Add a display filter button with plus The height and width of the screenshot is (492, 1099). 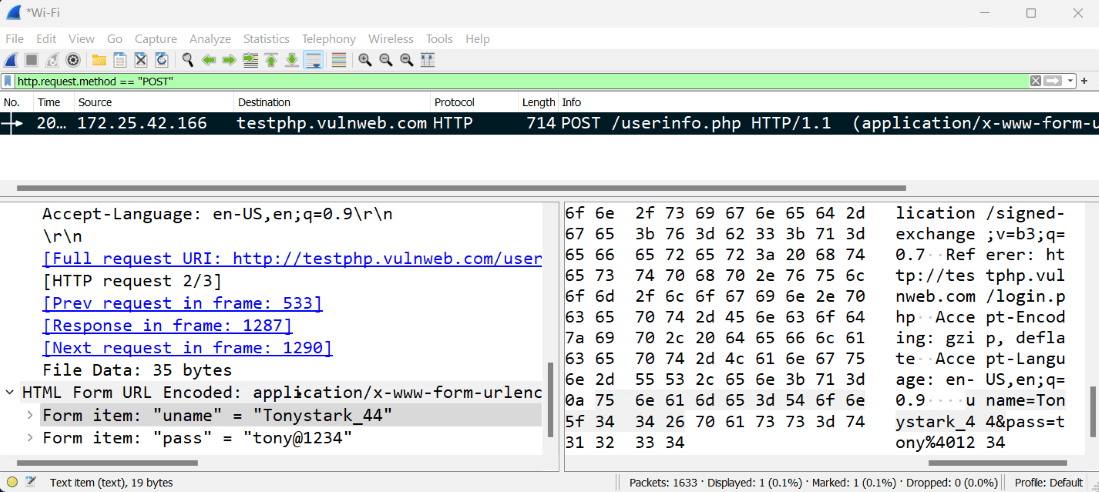1084,81
